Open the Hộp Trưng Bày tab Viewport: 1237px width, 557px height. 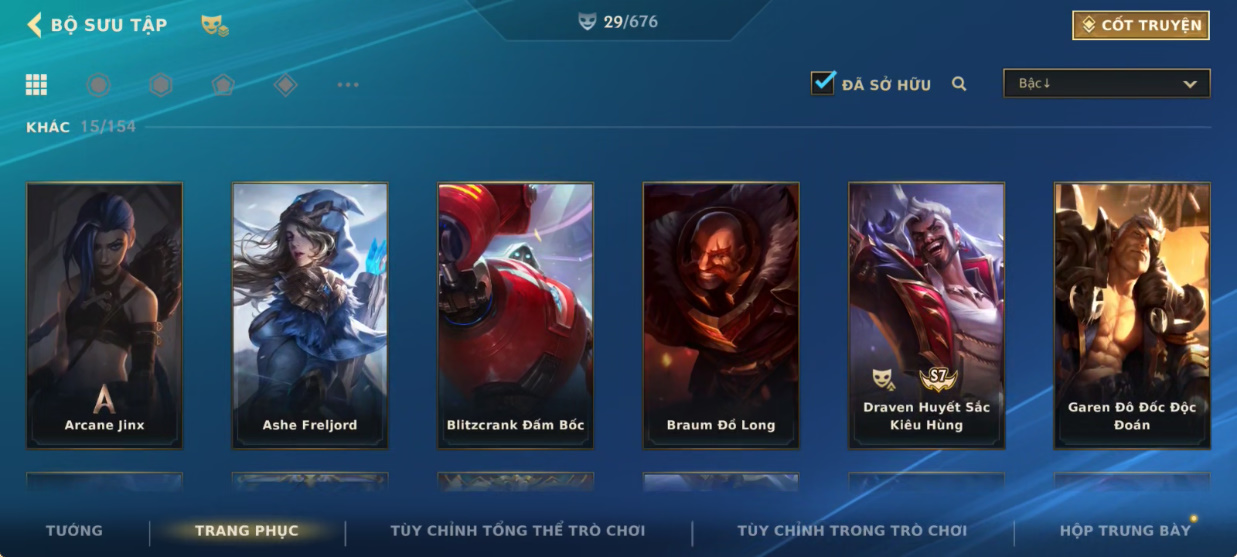coord(1126,531)
